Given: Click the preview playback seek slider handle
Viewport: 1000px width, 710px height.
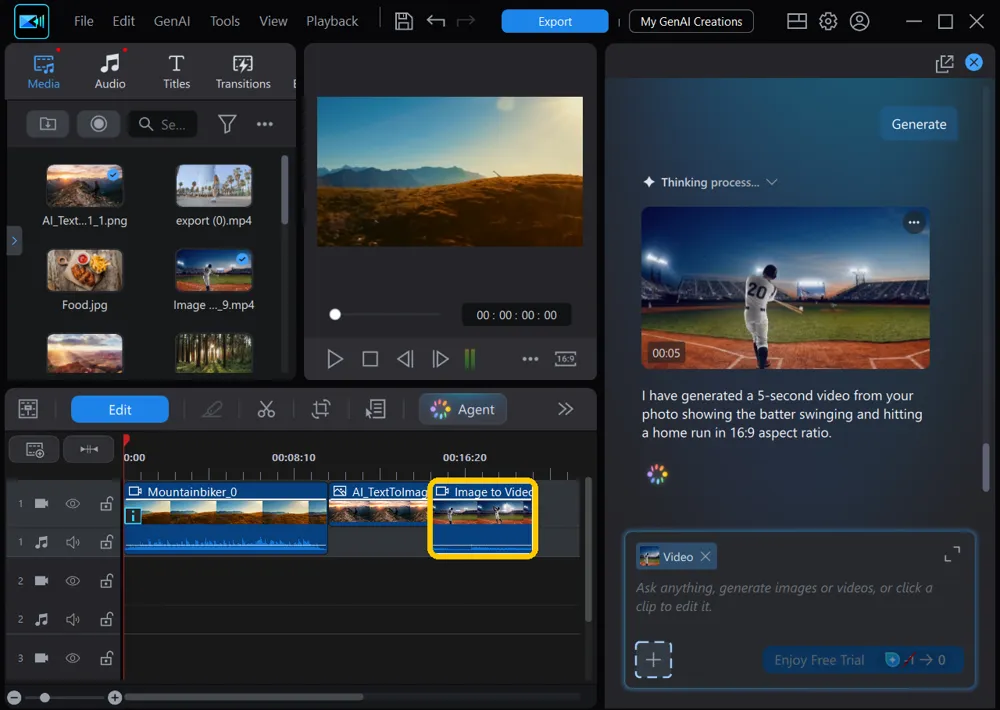Looking at the screenshot, I should click(335, 314).
